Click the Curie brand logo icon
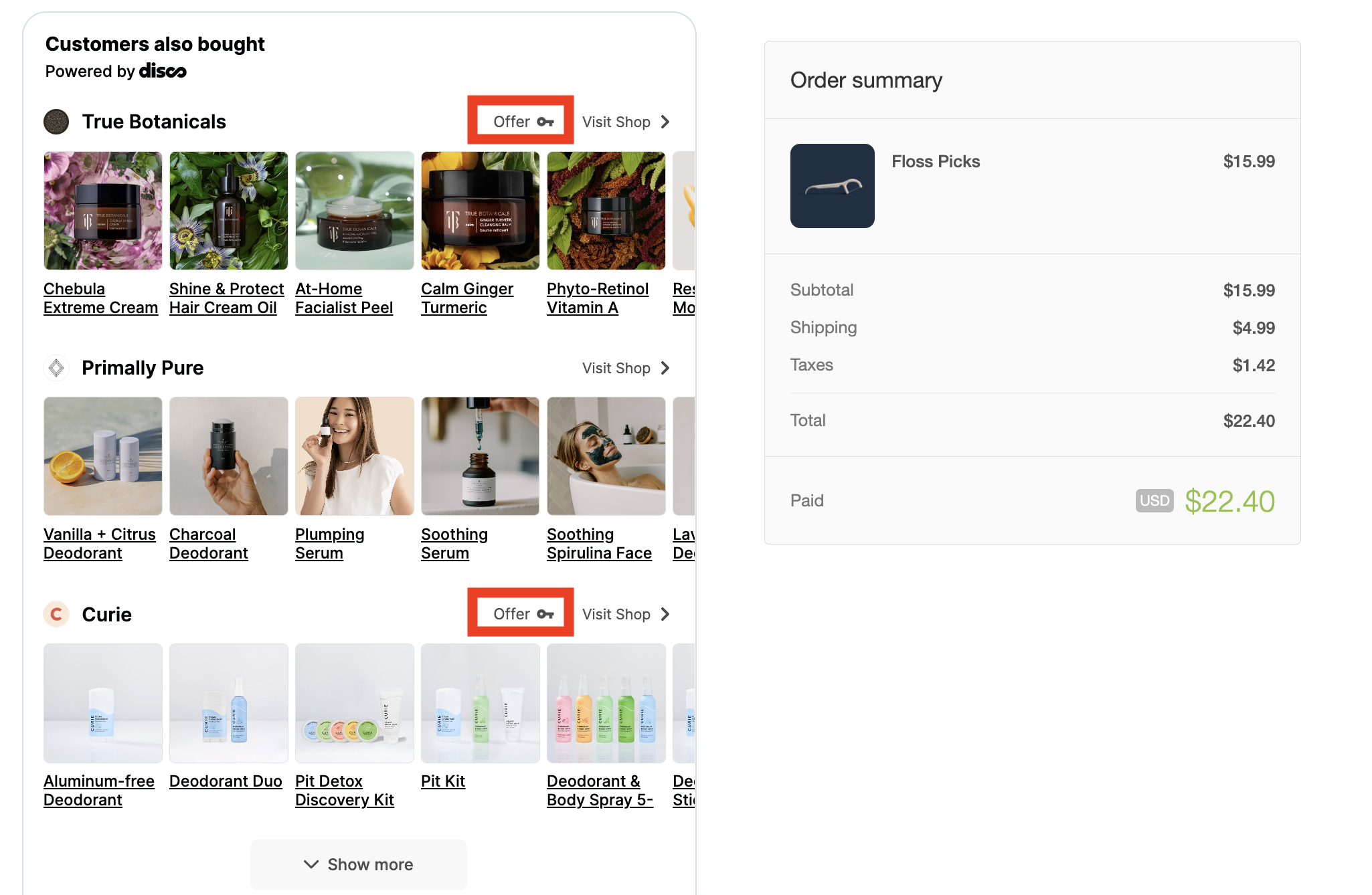Image resolution: width=1372 pixels, height=895 pixels. coord(56,614)
